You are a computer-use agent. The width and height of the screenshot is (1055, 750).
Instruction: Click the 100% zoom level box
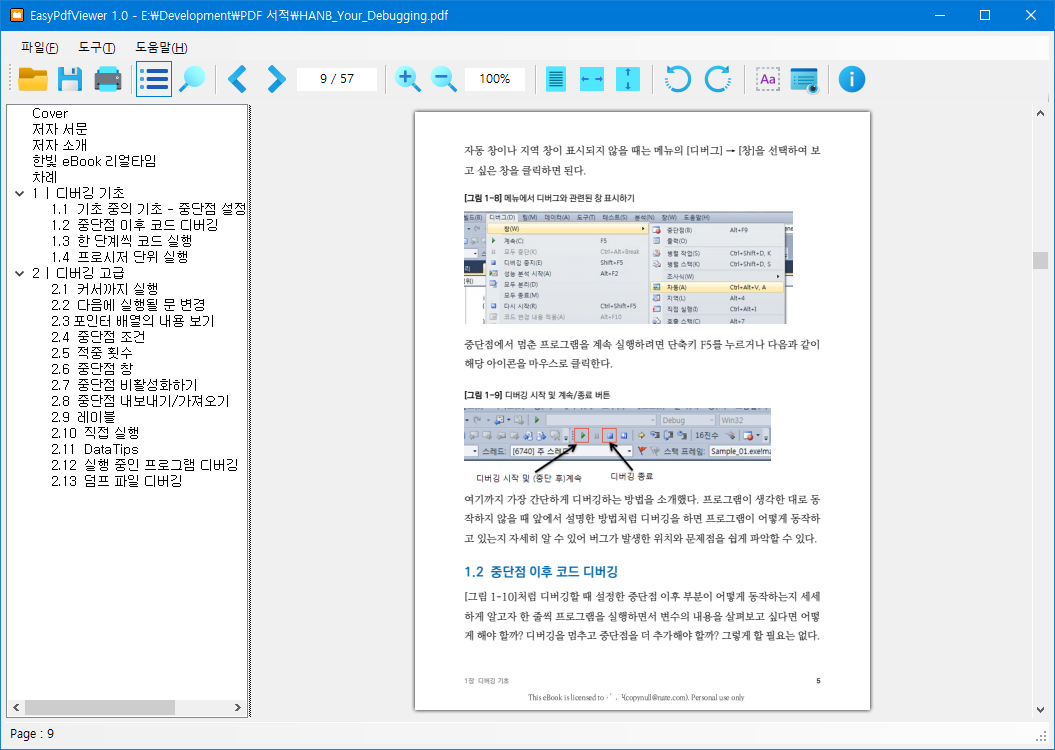point(495,79)
